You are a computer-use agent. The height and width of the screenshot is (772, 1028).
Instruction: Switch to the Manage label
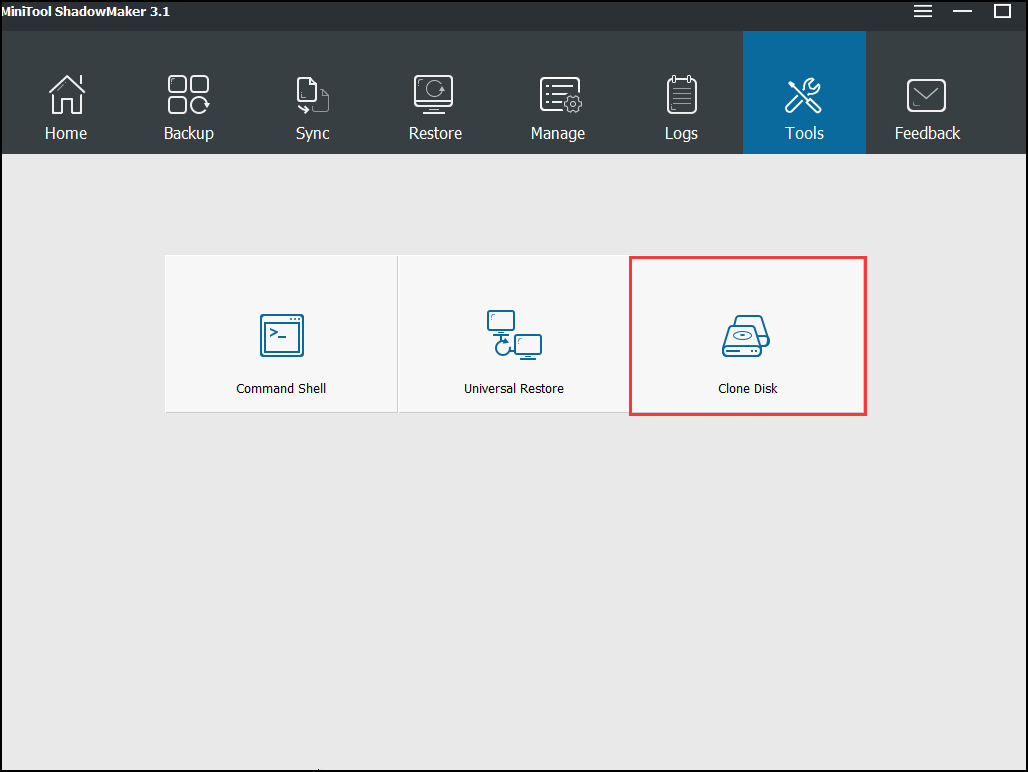[x=558, y=134]
